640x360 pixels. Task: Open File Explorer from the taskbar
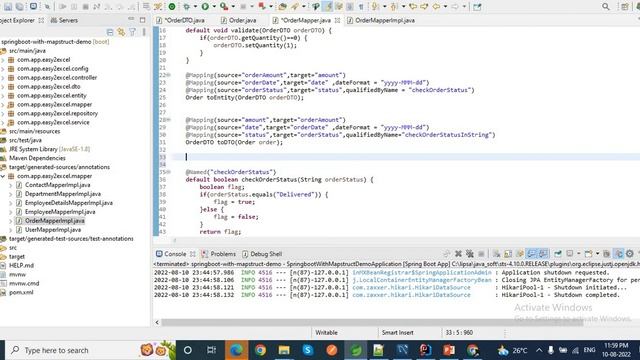click(284, 350)
